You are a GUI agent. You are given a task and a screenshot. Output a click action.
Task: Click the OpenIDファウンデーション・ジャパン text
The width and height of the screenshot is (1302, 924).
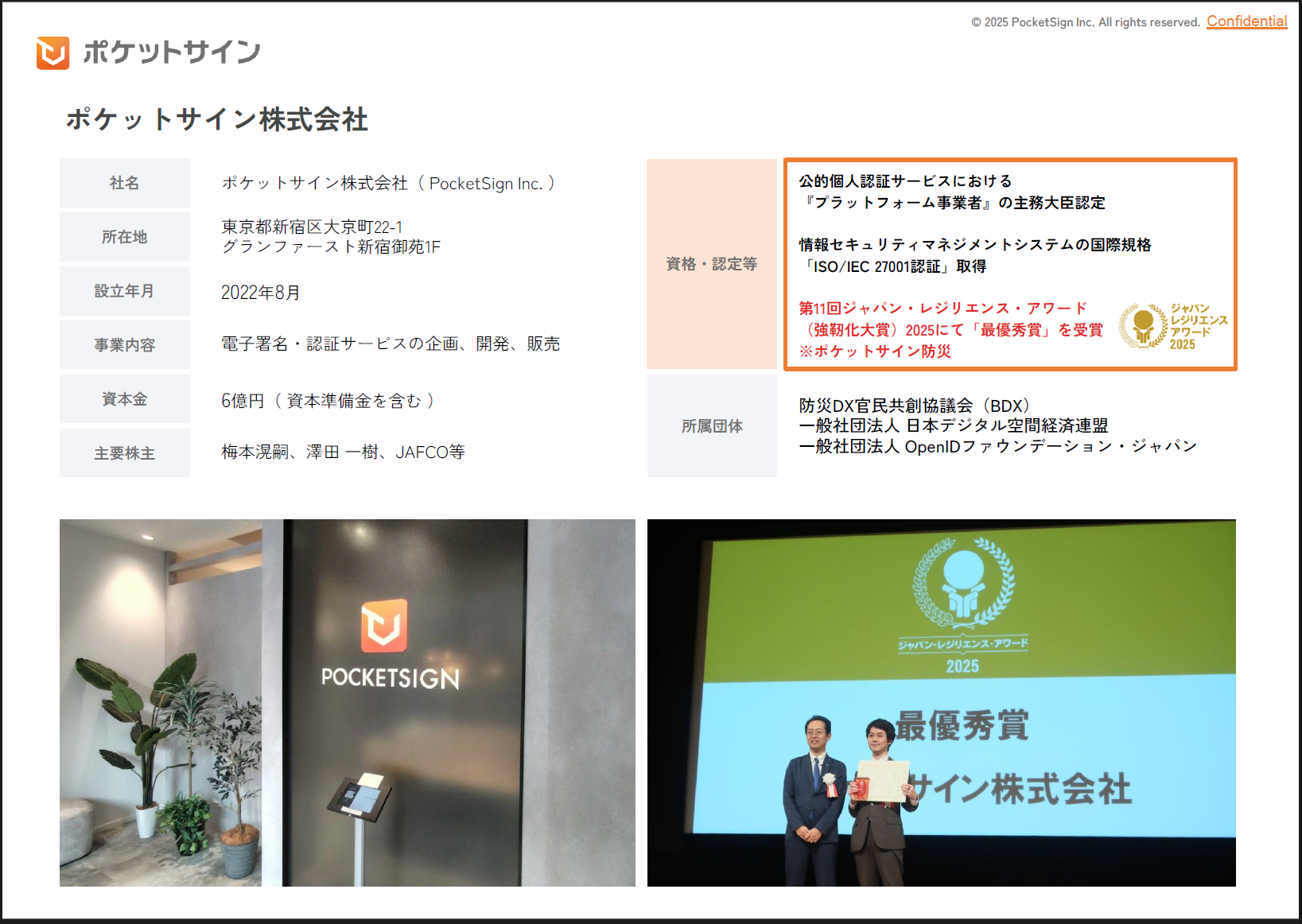click(1050, 447)
